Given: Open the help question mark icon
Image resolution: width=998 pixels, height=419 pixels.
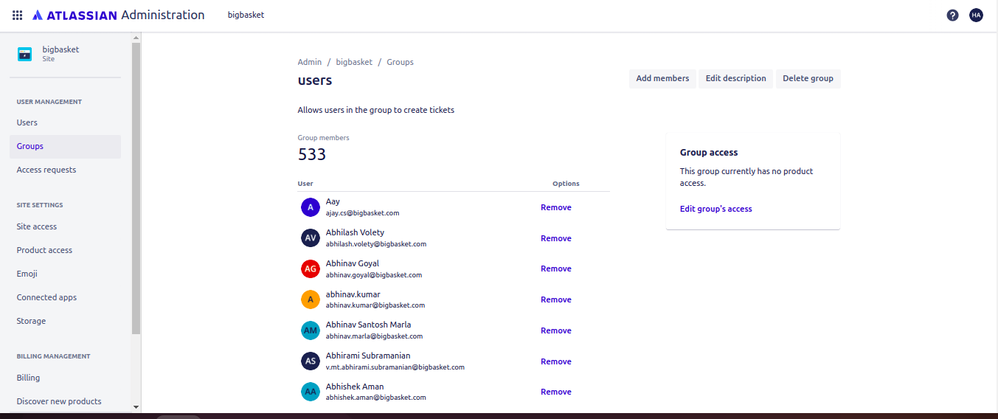Looking at the screenshot, I should (952, 15).
